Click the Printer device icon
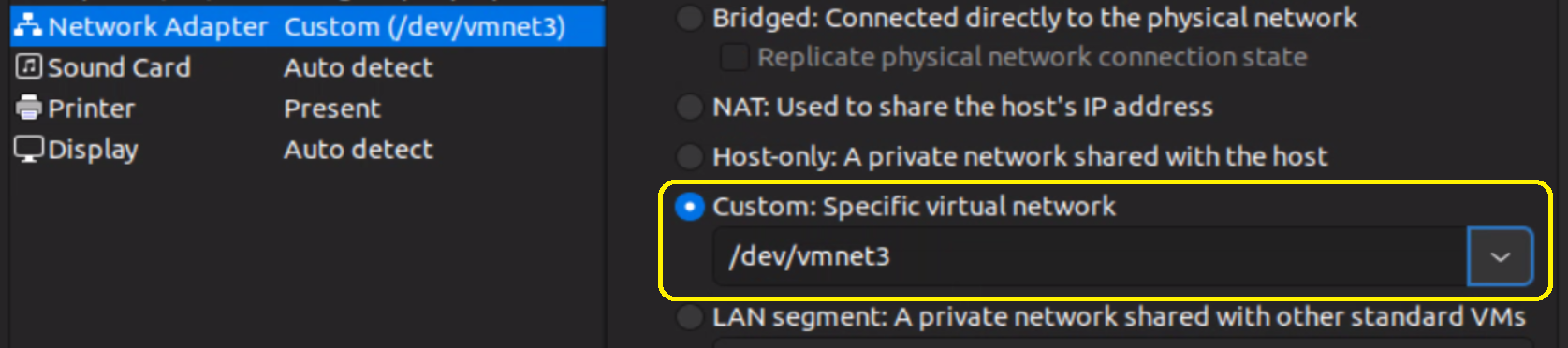The width and height of the screenshot is (1568, 348). [29, 108]
